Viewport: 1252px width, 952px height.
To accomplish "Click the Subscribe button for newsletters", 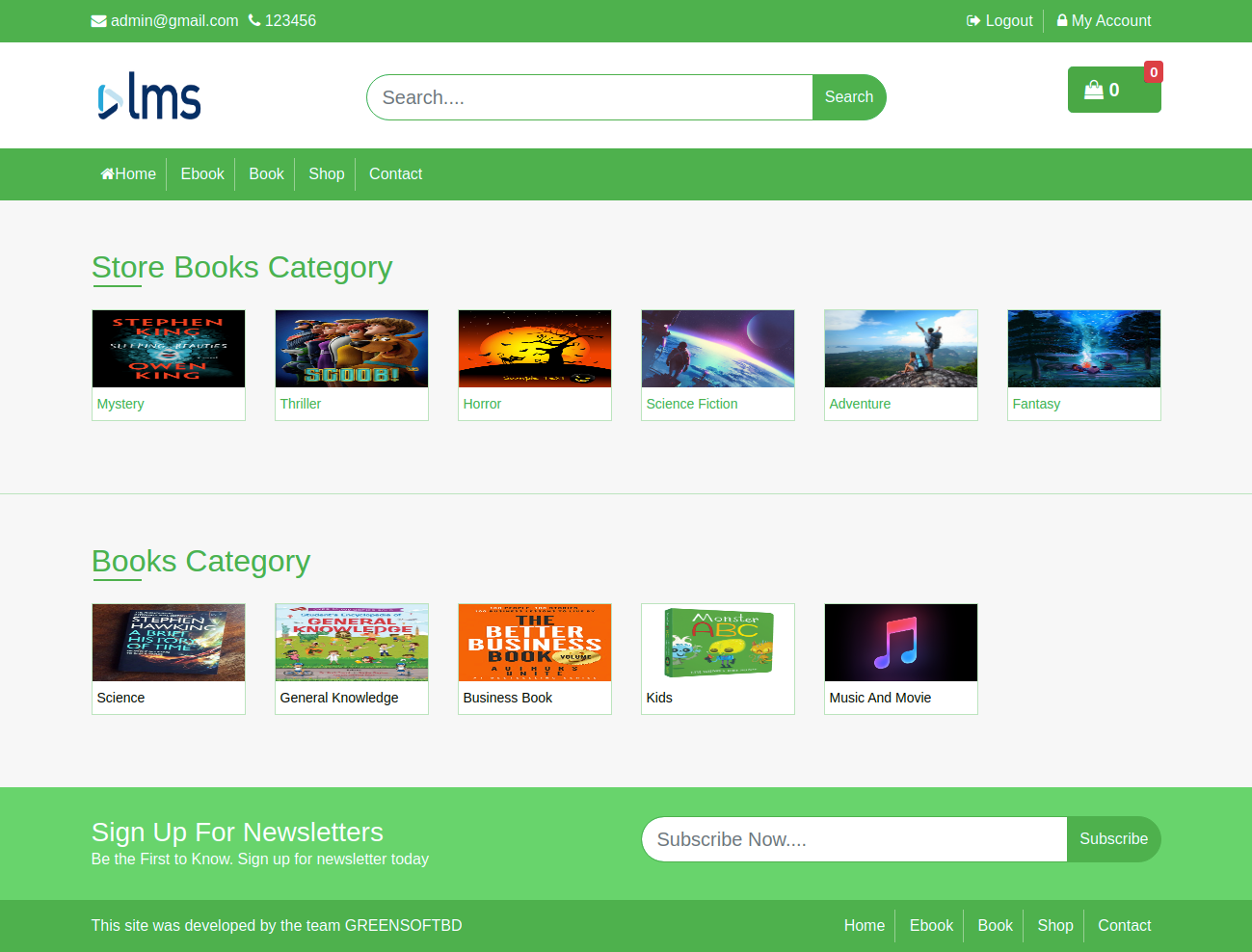I will [1113, 839].
